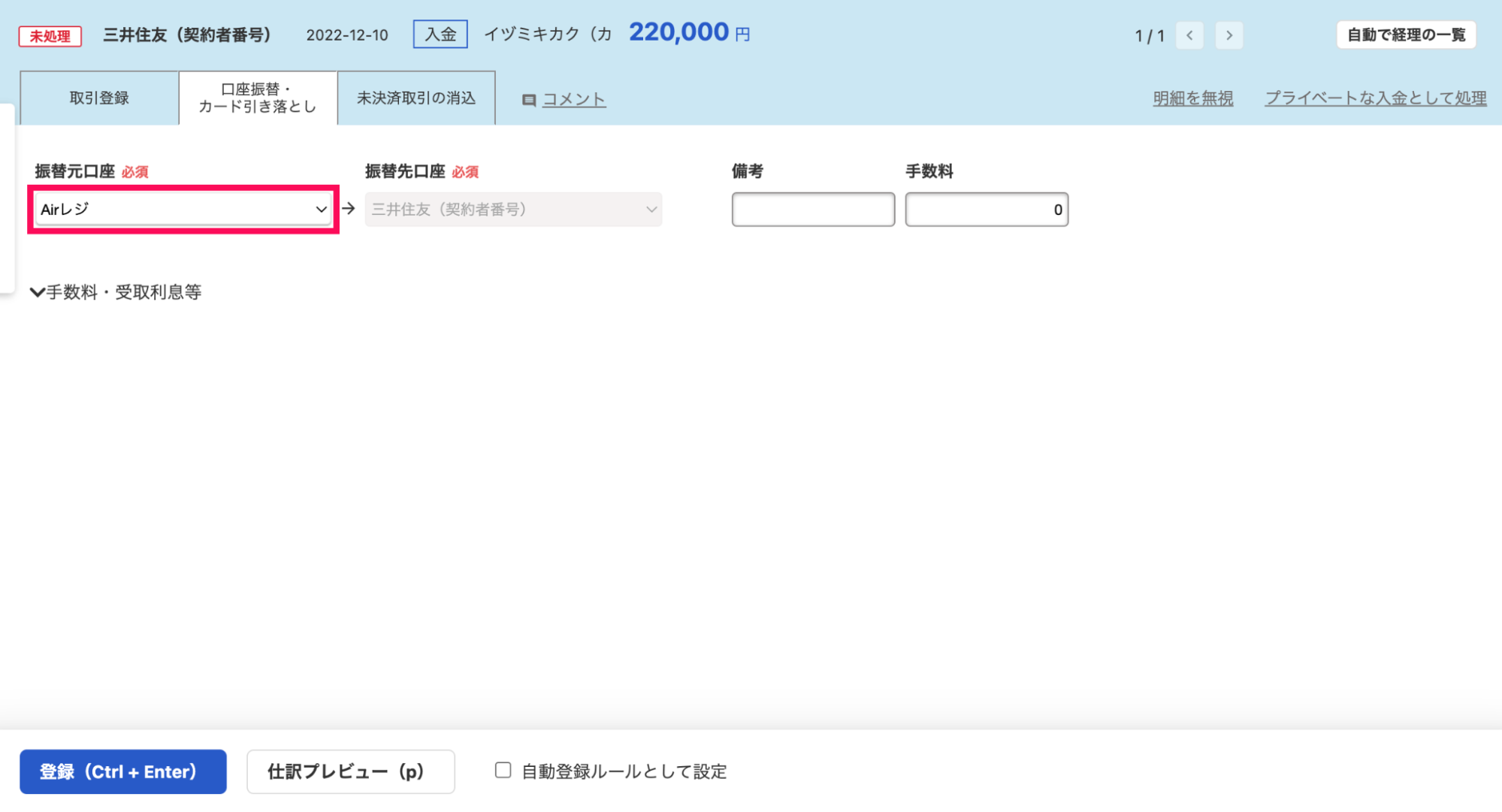Click the 220,000 amount text
Image resolution: width=1502 pixels, height=812 pixels.
[x=678, y=32]
